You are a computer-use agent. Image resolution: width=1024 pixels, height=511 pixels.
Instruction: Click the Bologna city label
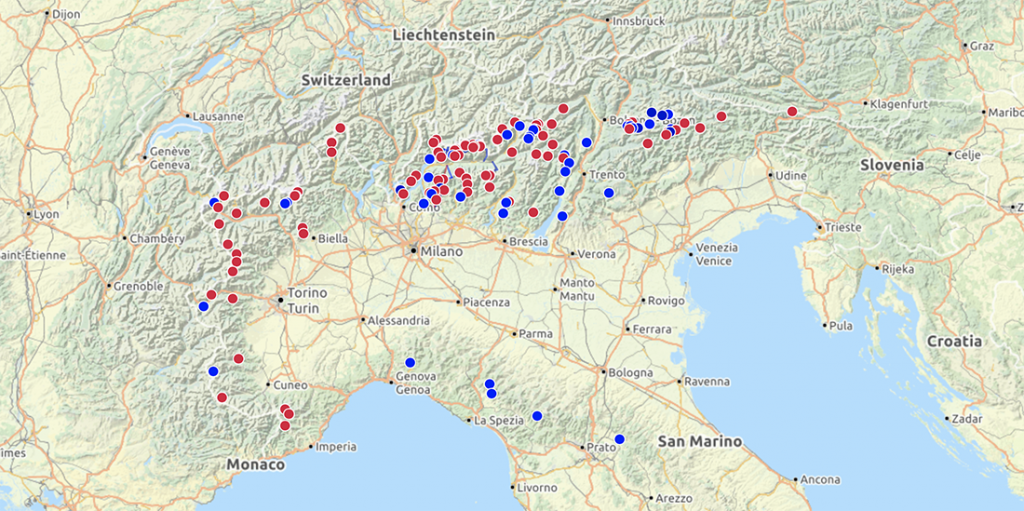[x=631, y=372]
